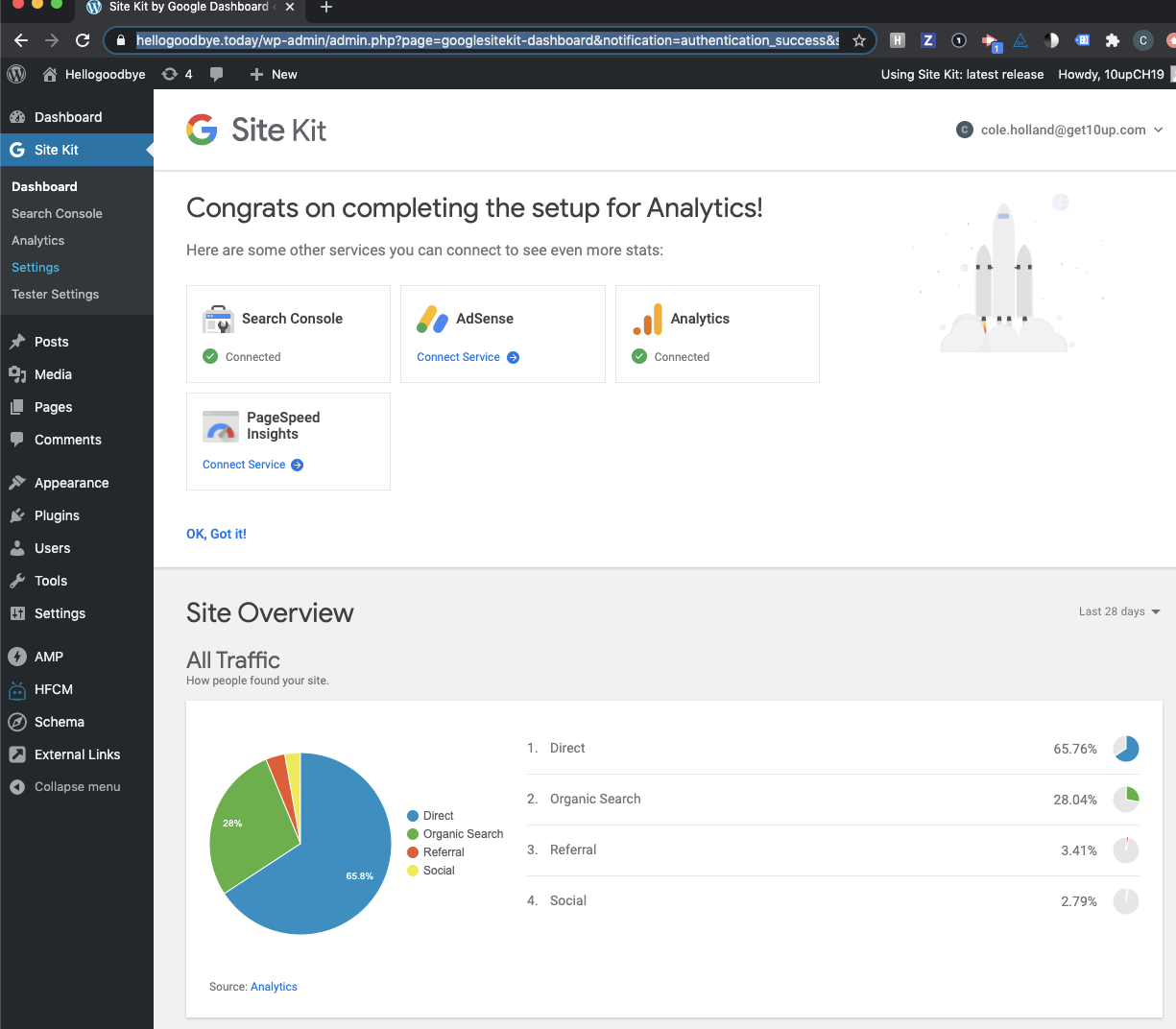Open AMP in the sidebar
The width and height of the screenshot is (1176, 1029).
point(77,657)
